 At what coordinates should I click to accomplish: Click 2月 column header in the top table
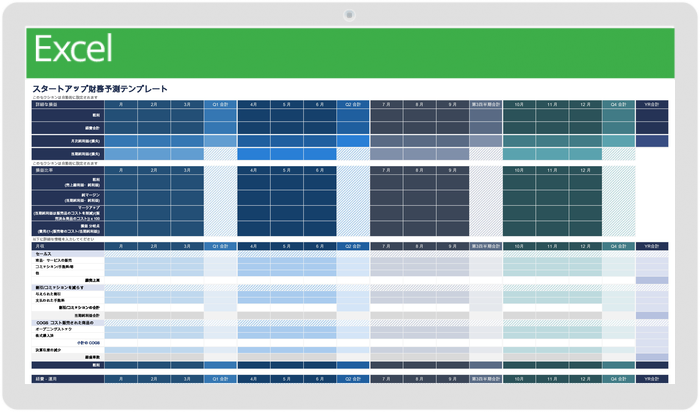point(154,103)
